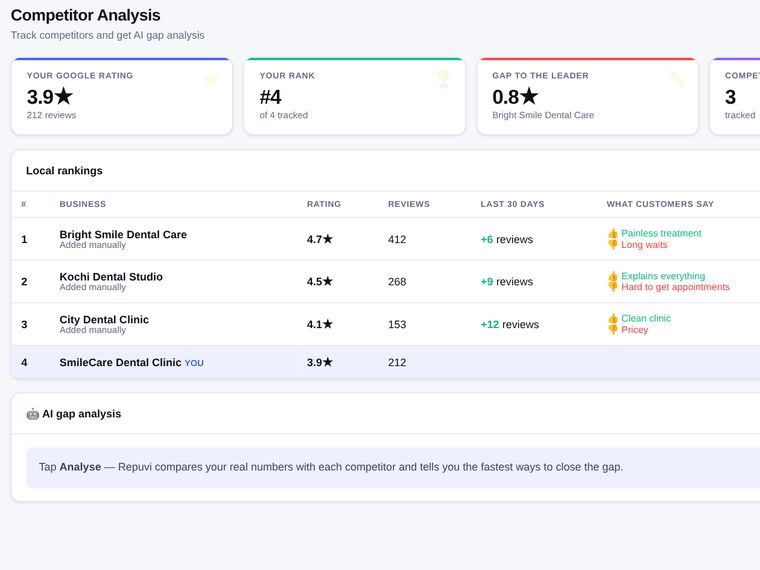
Task: Click the star icon in Google Rating card
Action: [210, 79]
